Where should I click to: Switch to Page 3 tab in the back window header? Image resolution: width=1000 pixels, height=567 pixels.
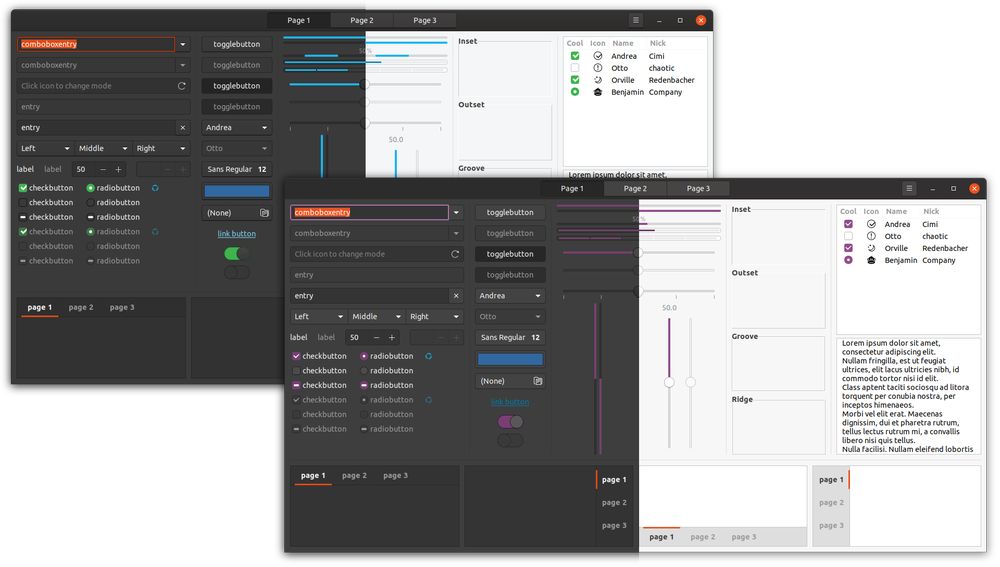coord(424,20)
